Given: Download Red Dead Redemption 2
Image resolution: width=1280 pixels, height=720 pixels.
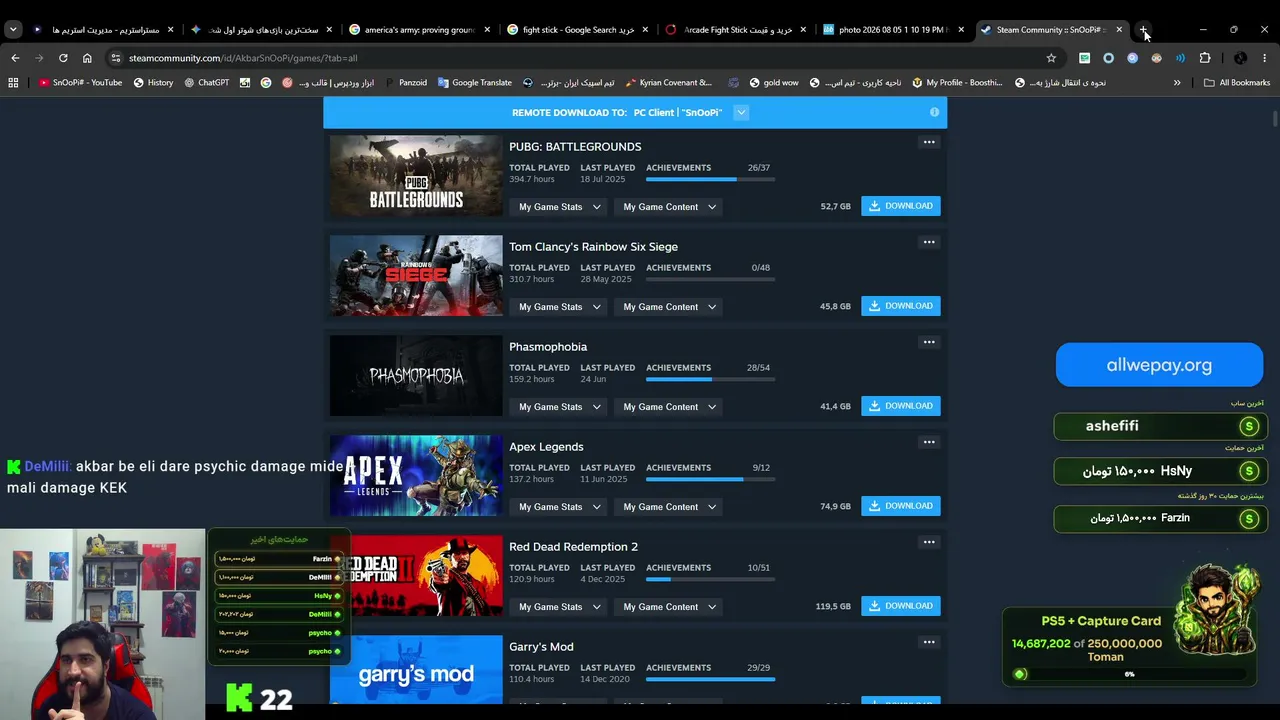Looking at the screenshot, I should pos(901,606).
